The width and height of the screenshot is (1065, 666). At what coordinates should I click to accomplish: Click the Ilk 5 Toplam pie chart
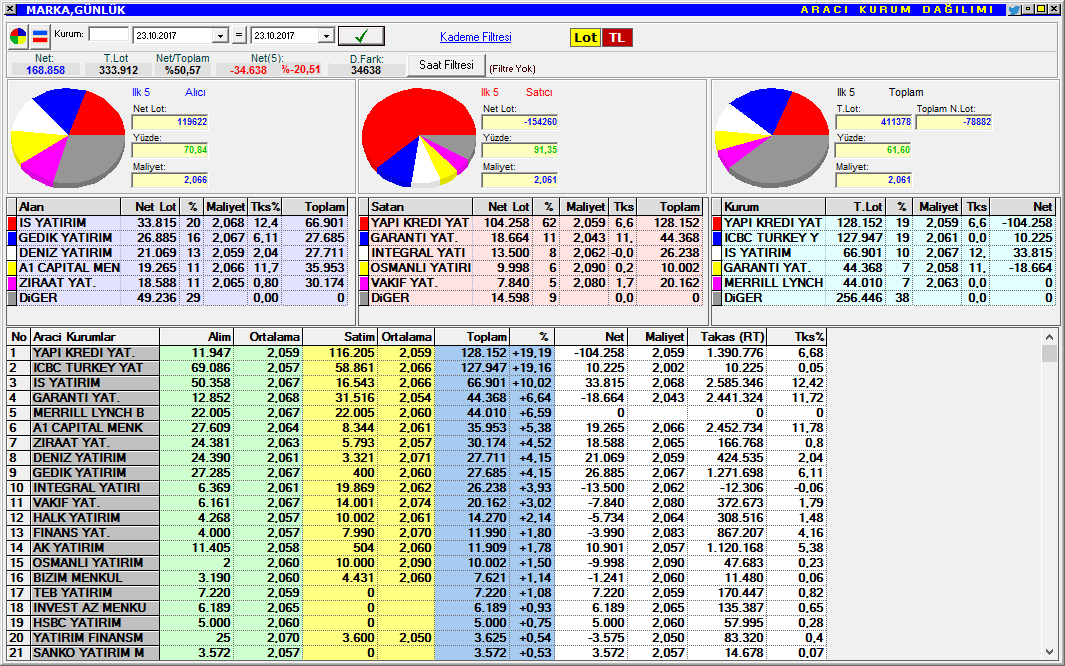[772, 137]
